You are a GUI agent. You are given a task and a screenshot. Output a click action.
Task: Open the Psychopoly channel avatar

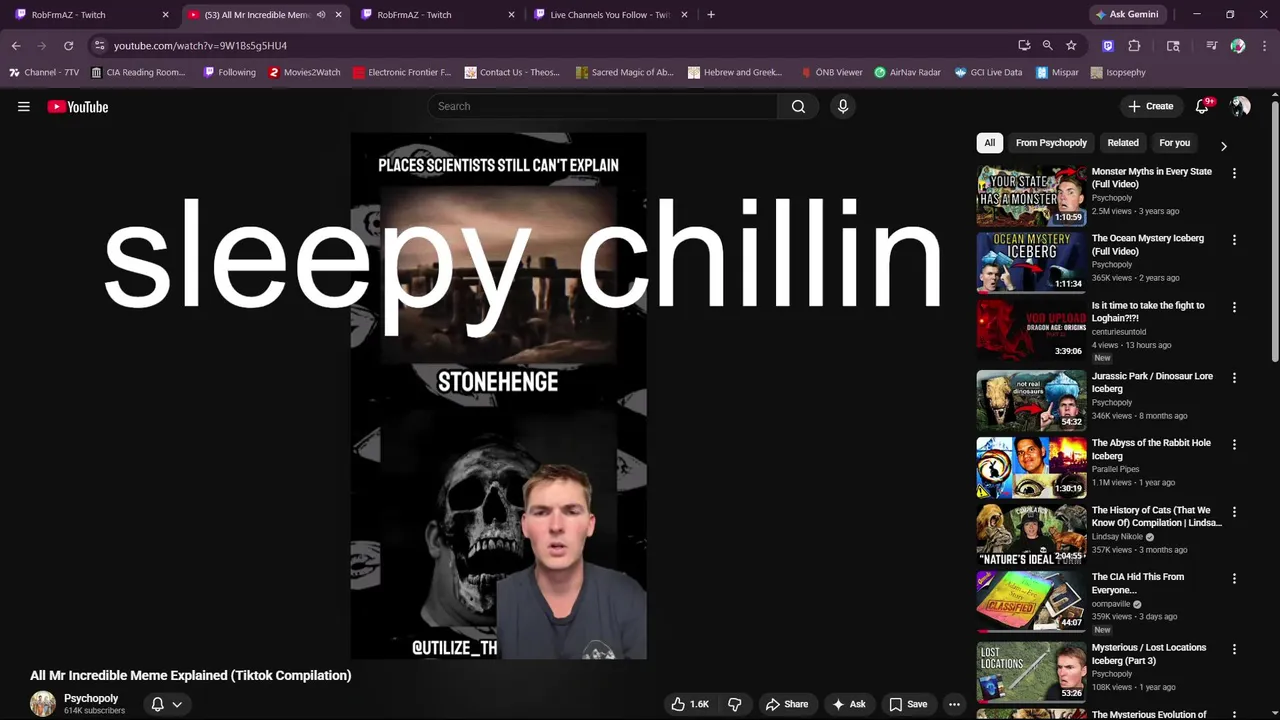coord(43,704)
